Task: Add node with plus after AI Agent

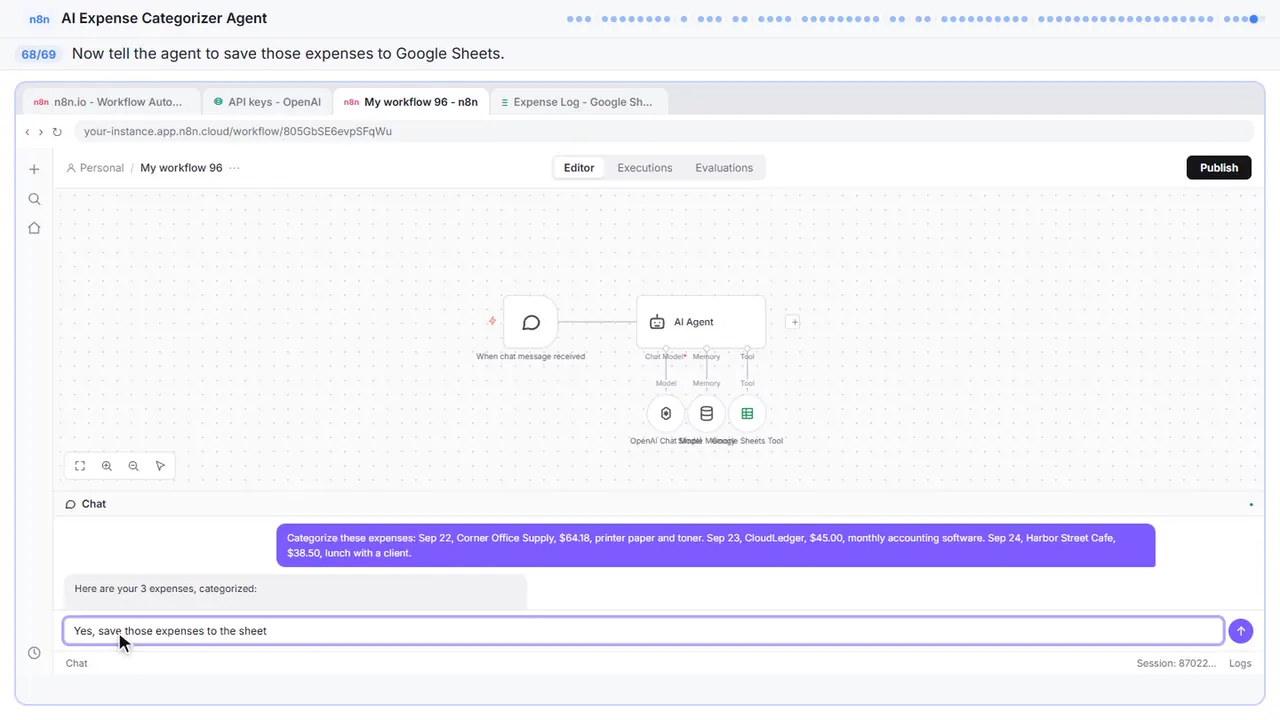Action: click(793, 322)
